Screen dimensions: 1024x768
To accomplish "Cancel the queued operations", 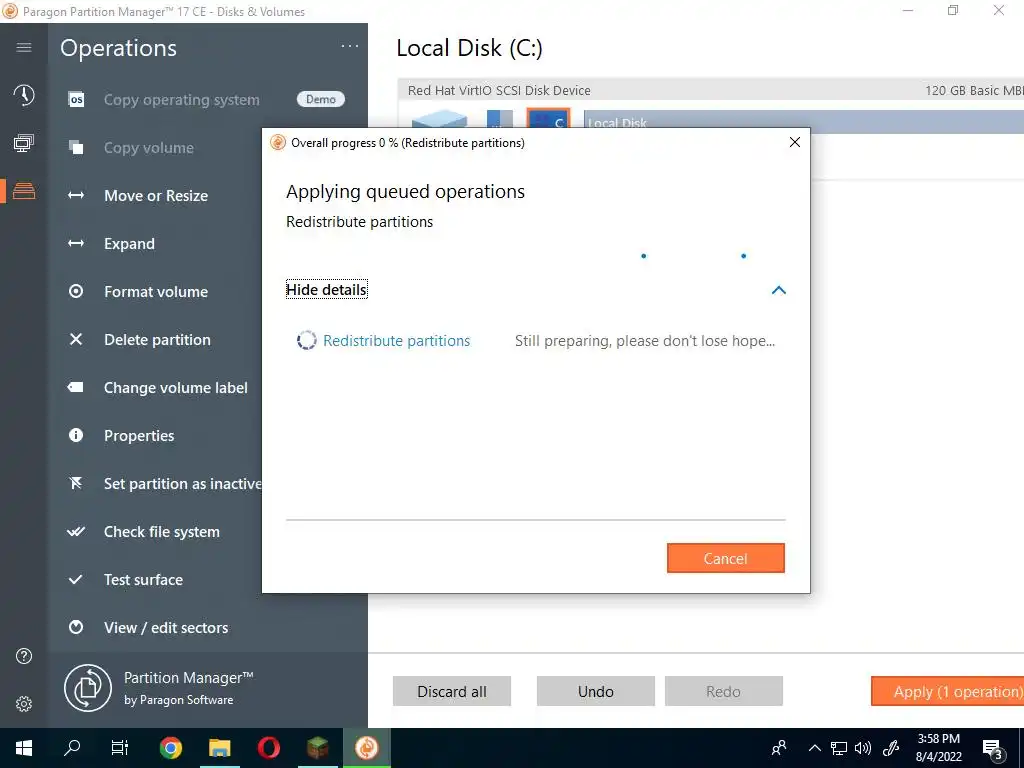I will (726, 558).
